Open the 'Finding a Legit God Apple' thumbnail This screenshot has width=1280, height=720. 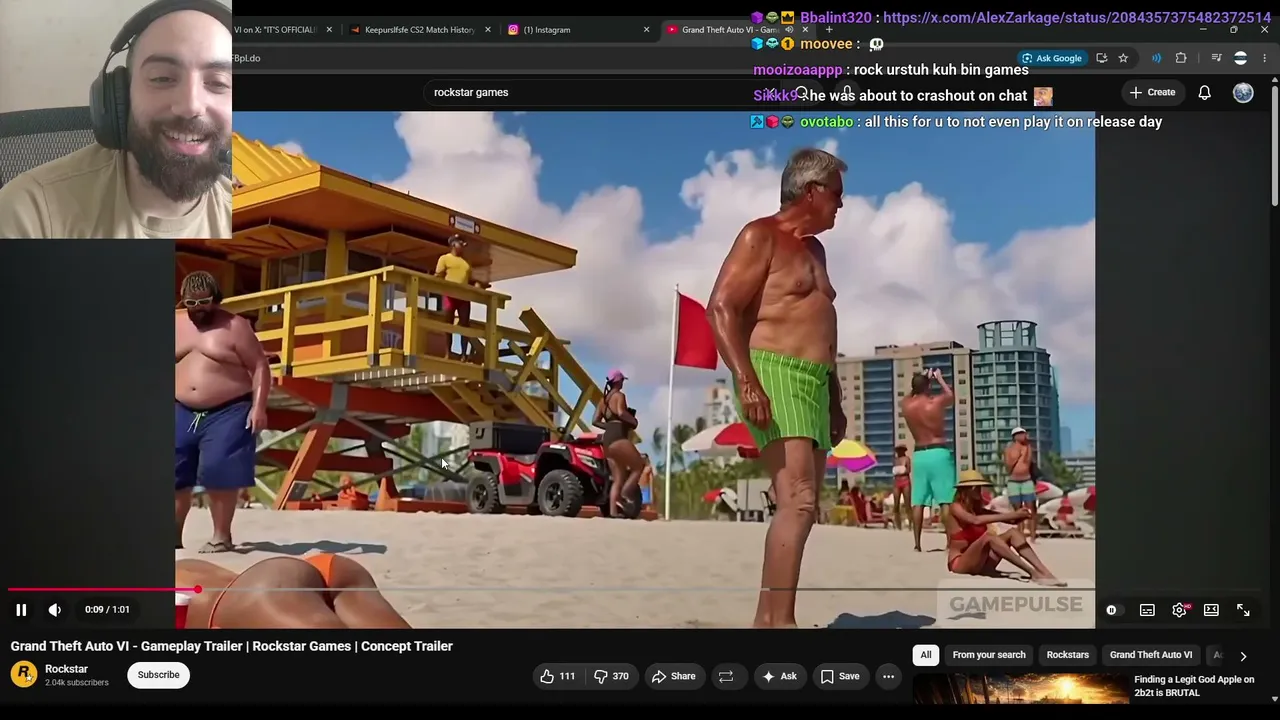1020,690
